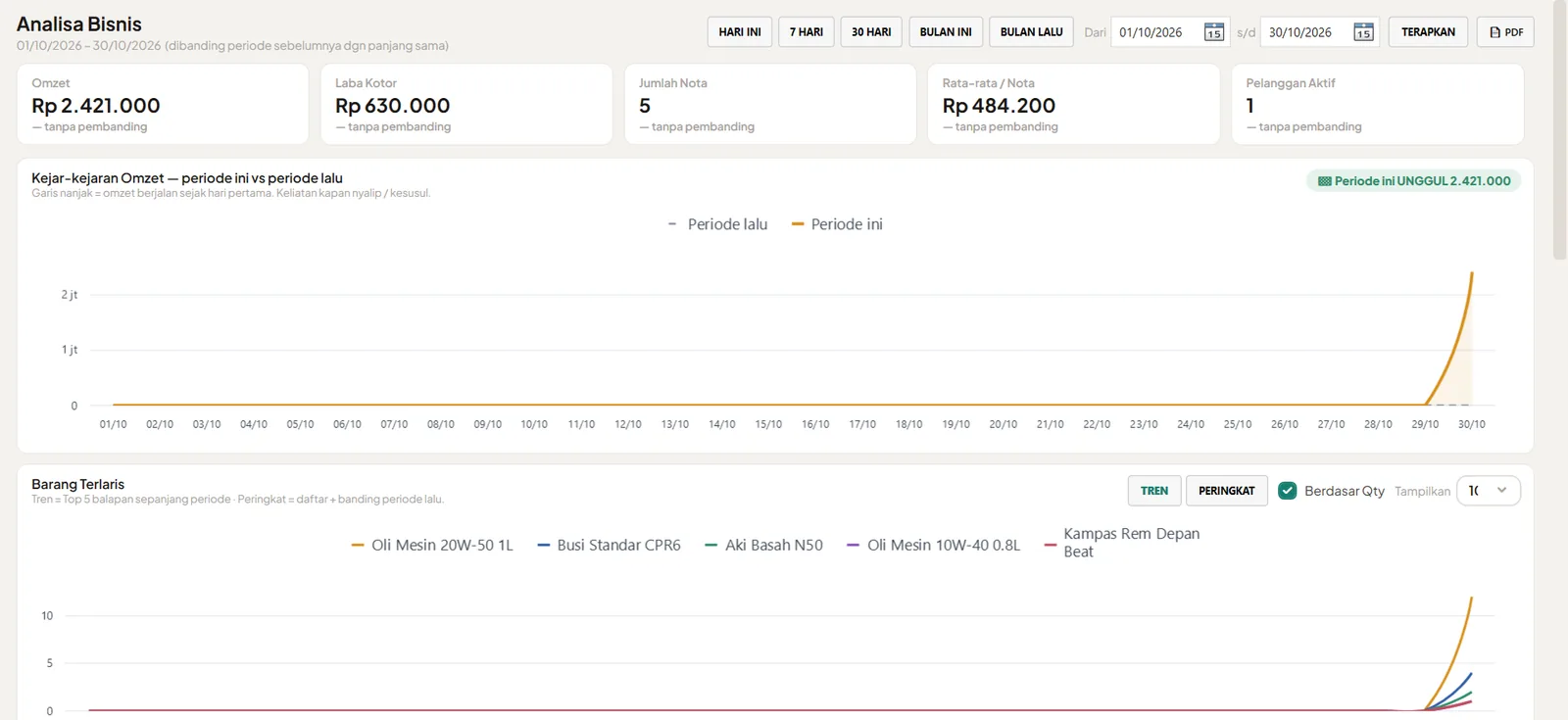The height and width of the screenshot is (720, 1568).
Task: Hide Busi Standar CPR6 legend series
Action: (609, 546)
